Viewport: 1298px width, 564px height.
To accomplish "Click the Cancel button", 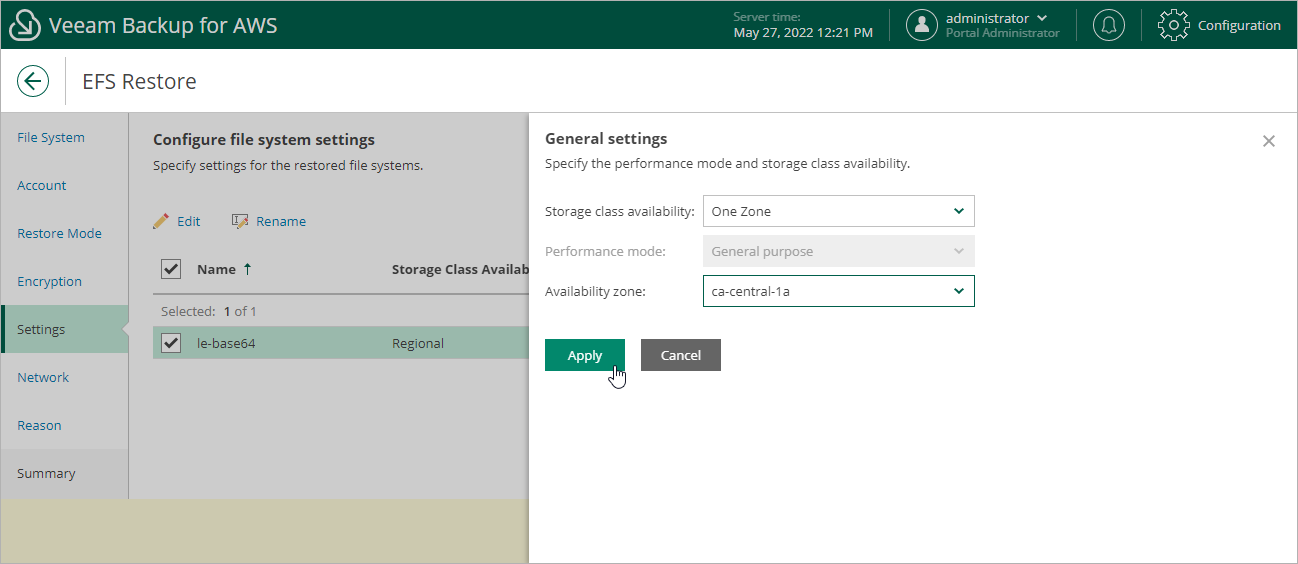I will coord(681,355).
